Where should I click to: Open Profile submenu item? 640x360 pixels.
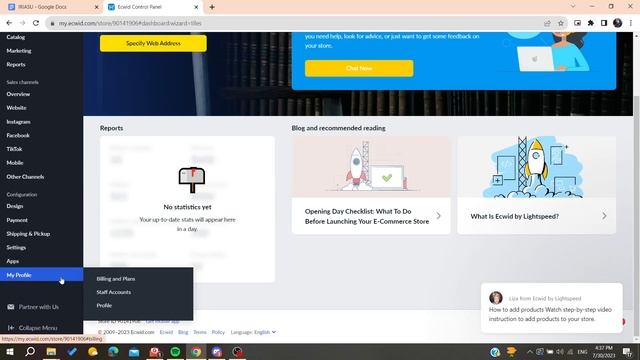(104, 305)
